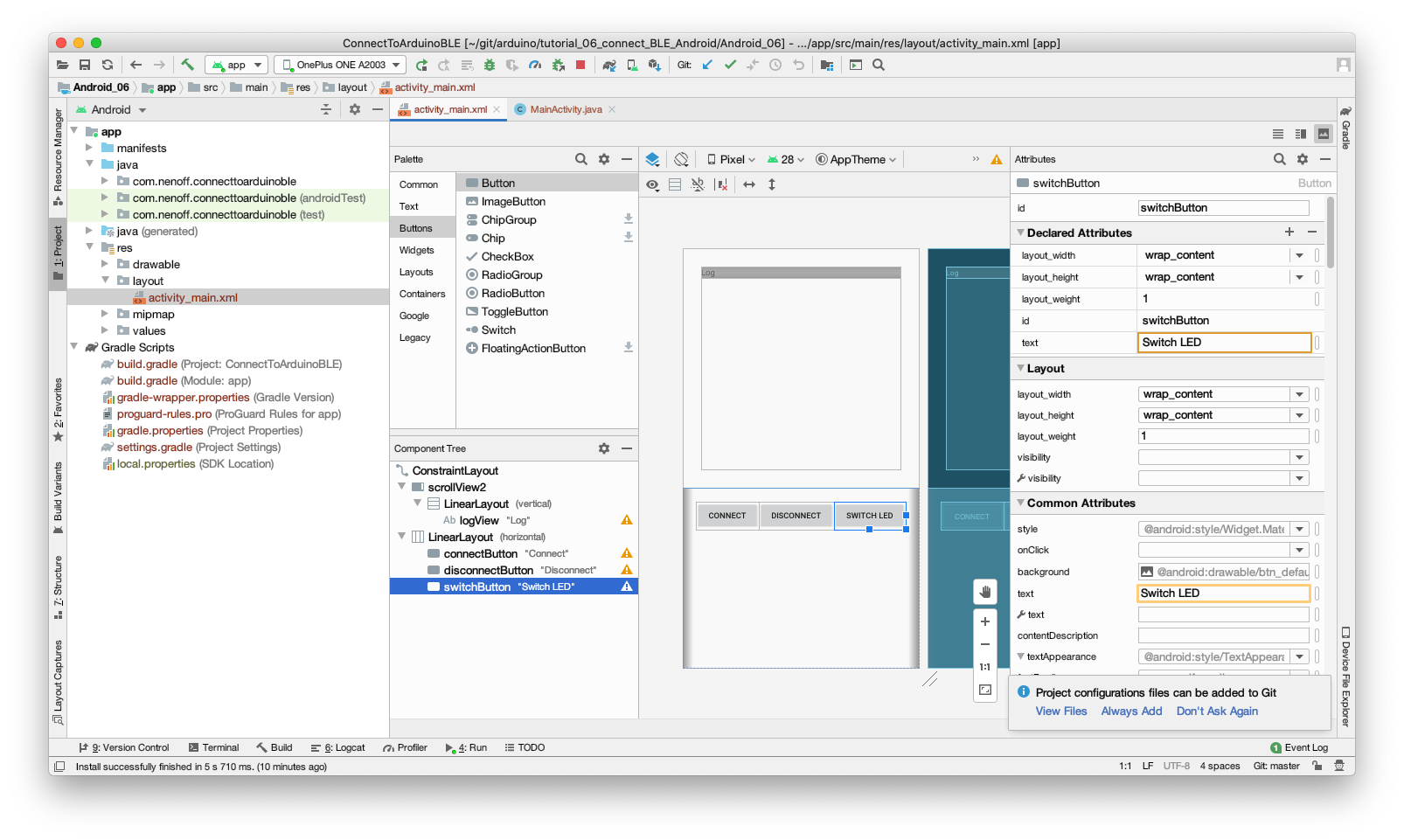Click the zoom in plus button
The width and height of the screenshot is (1404, 840).
(985, 621)
